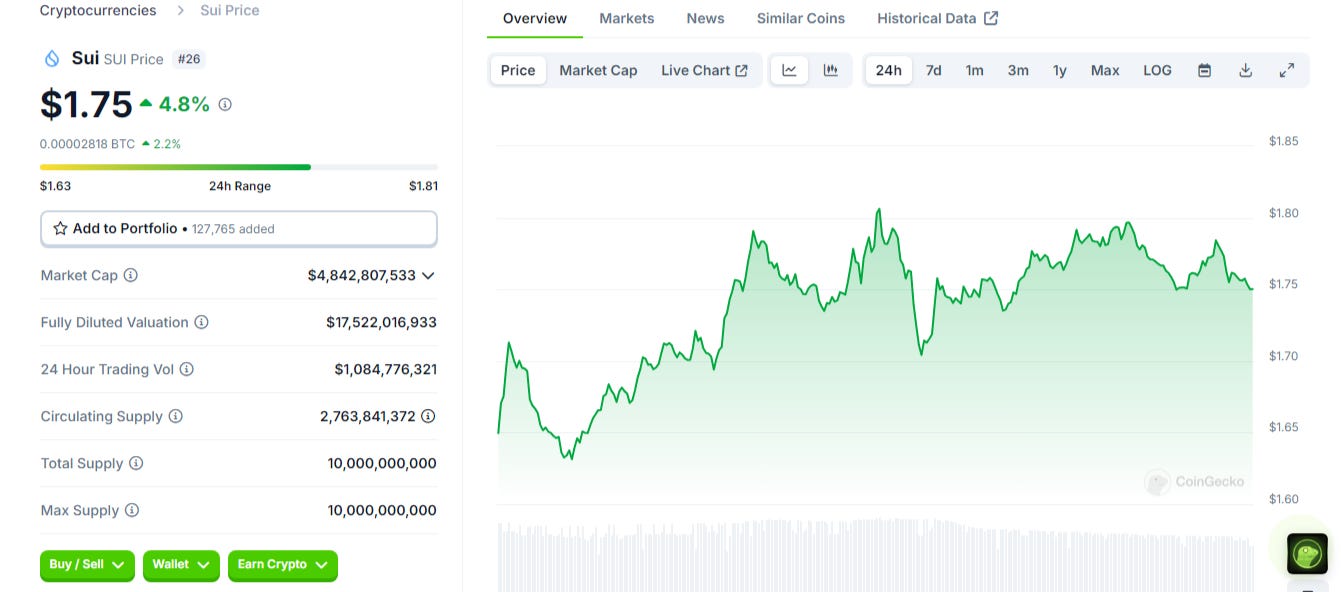Open the Similar Coins tab
The height and width of the screenshot is (592, 1341).
pos(801,18)
